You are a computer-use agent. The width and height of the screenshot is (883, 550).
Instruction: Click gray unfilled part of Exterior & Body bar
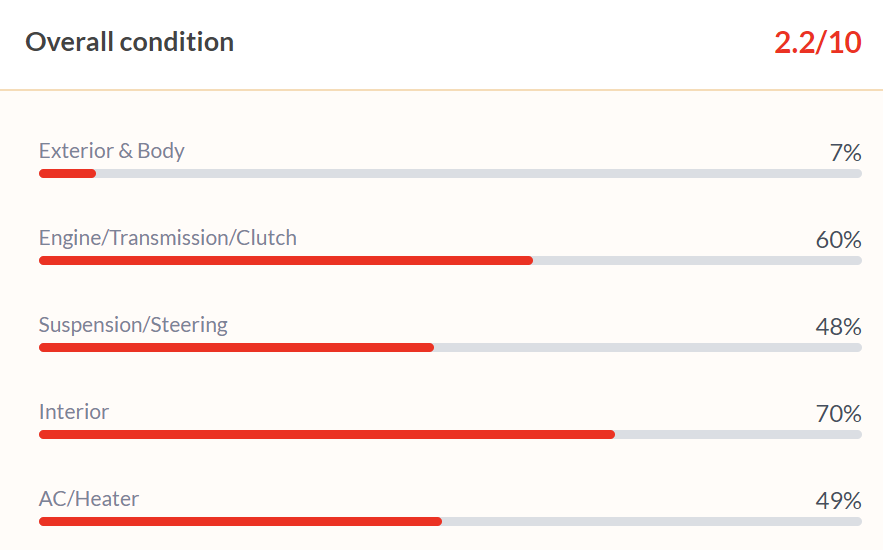(479, 174)
